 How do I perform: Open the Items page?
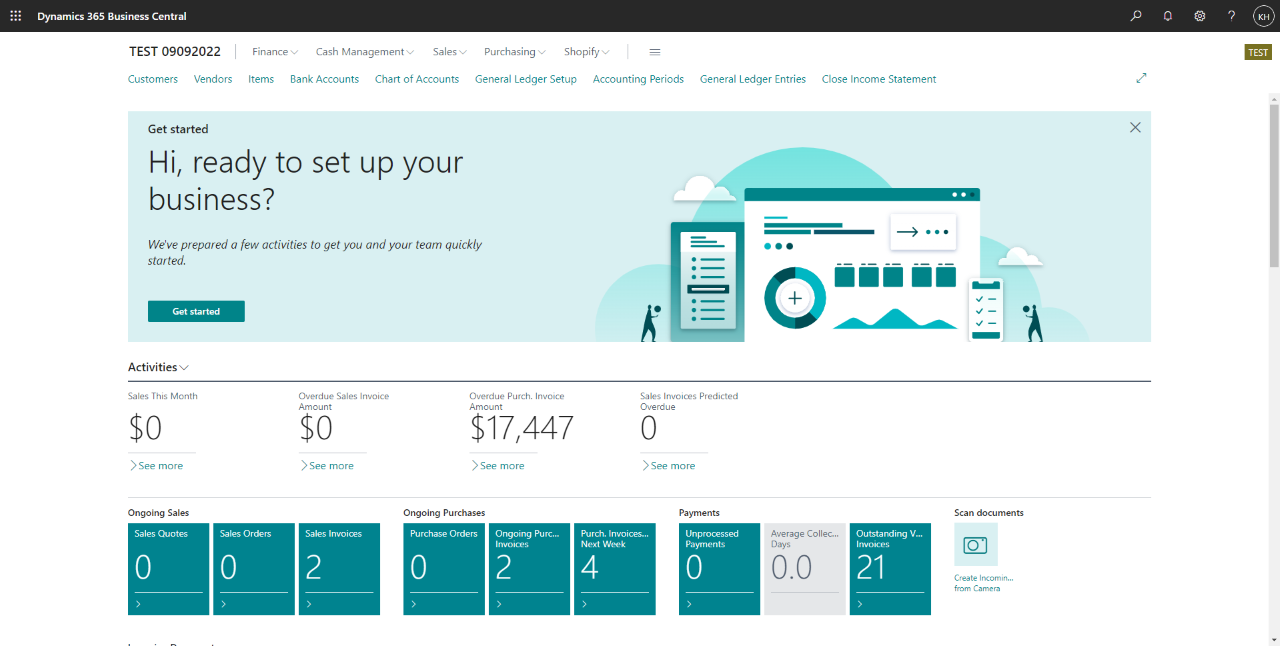[x=261, y=79]
